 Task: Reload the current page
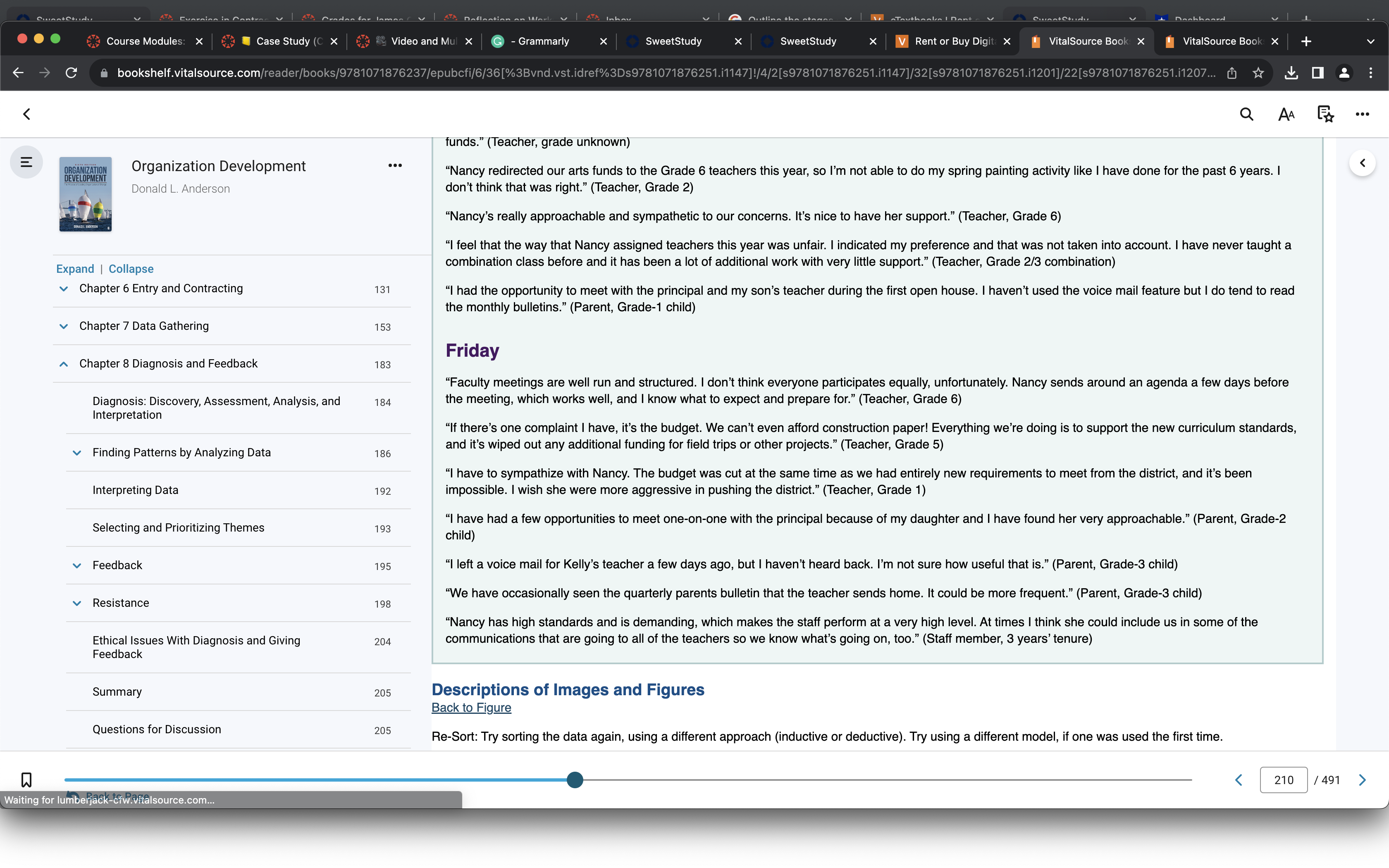(x=71, y=73)
